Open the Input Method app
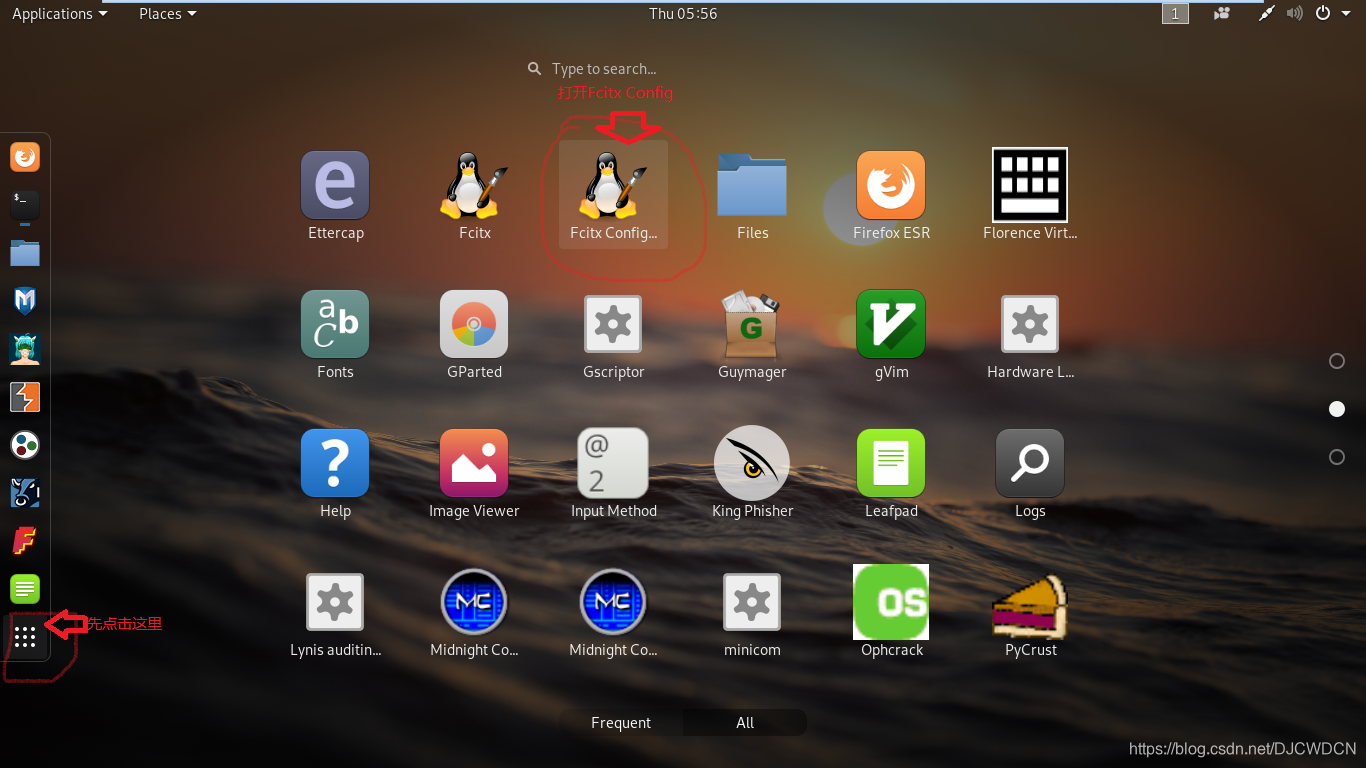The height and width of the screenshot is (768, 1366). tap(613, 474)
